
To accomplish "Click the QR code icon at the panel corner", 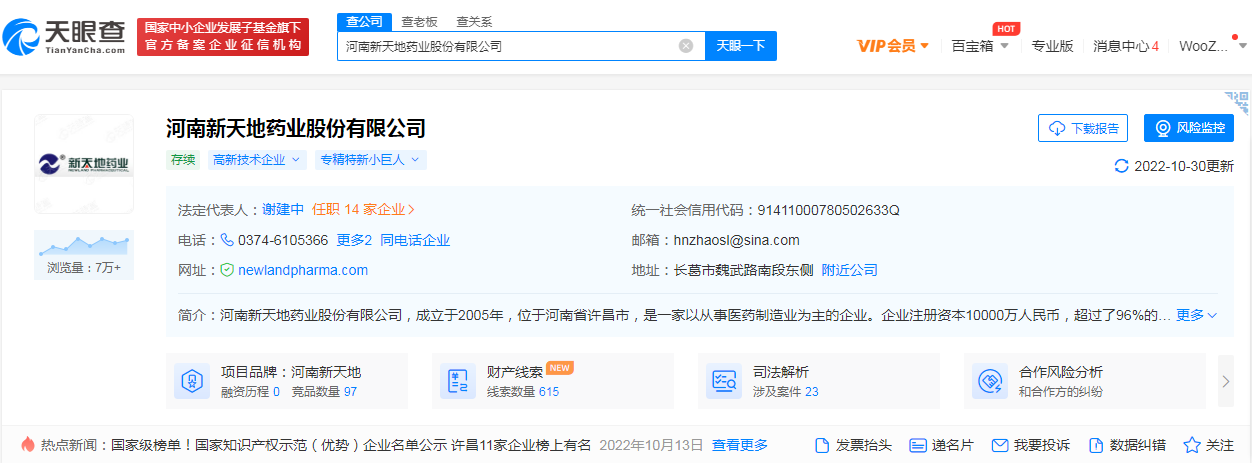I will [x=1238, y=102].
